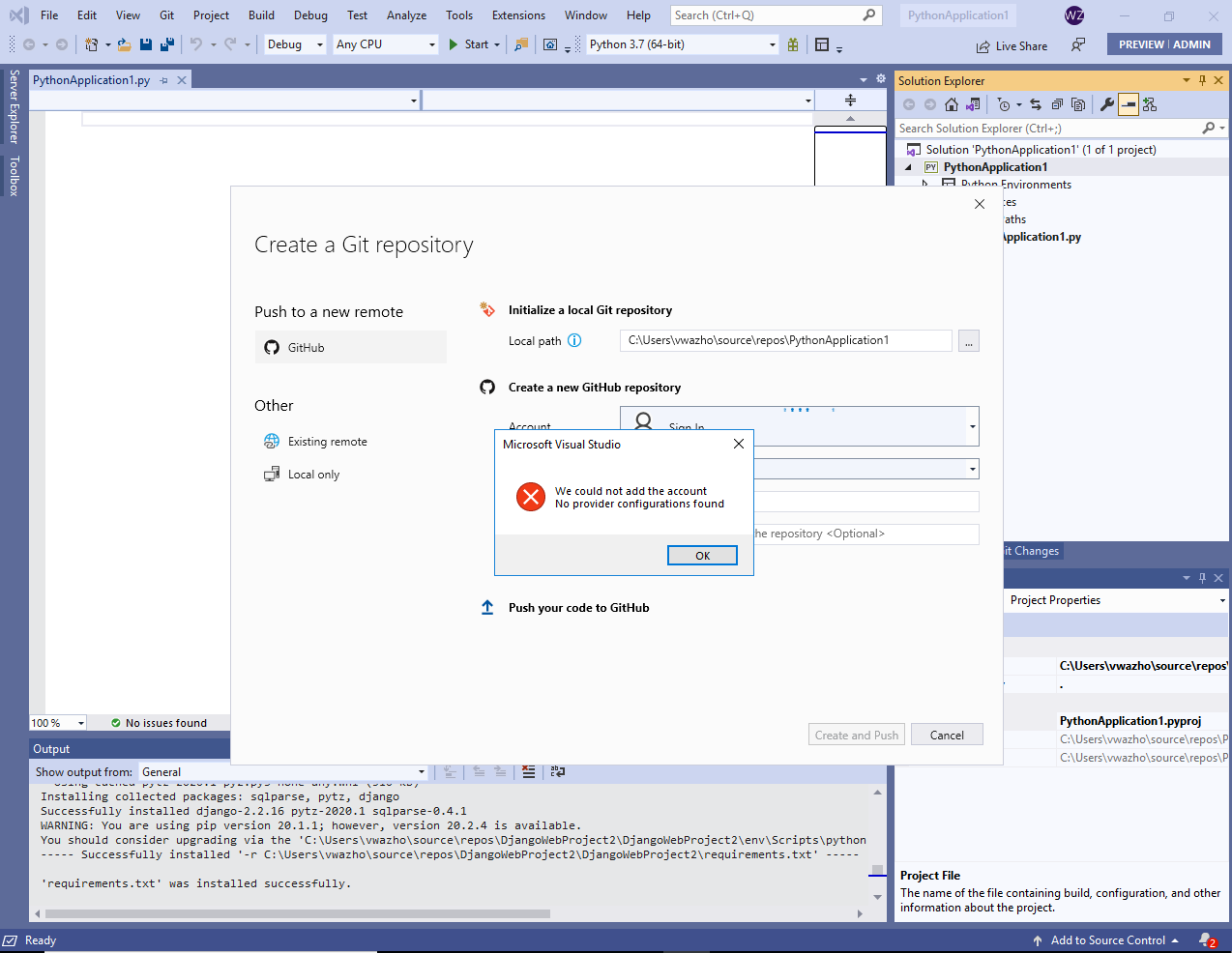Image resolution: width=1232 pixels, height=953 pixels.
Task: Click the Collapse All icon
Action: click(1057, 104)
